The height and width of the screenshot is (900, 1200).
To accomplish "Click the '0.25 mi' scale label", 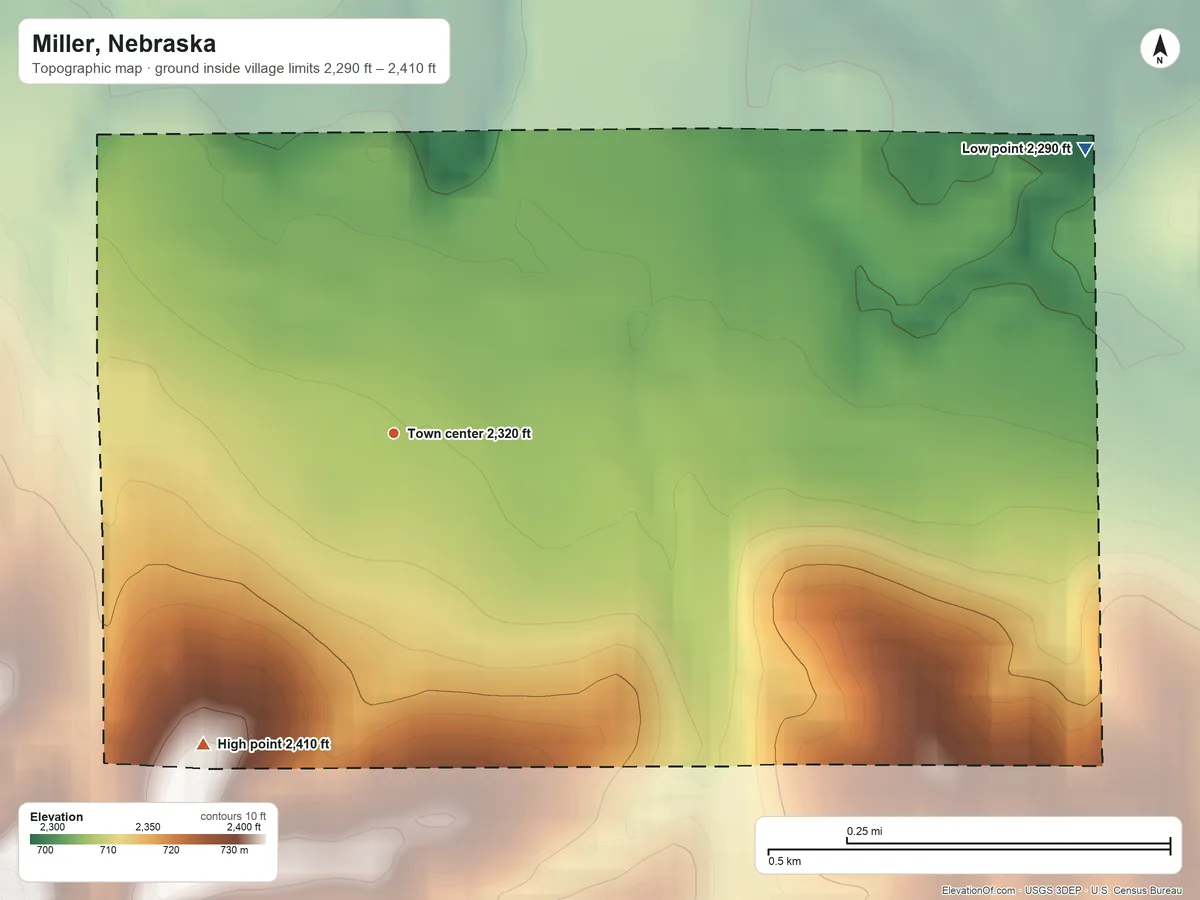I will tap(864, 831).
